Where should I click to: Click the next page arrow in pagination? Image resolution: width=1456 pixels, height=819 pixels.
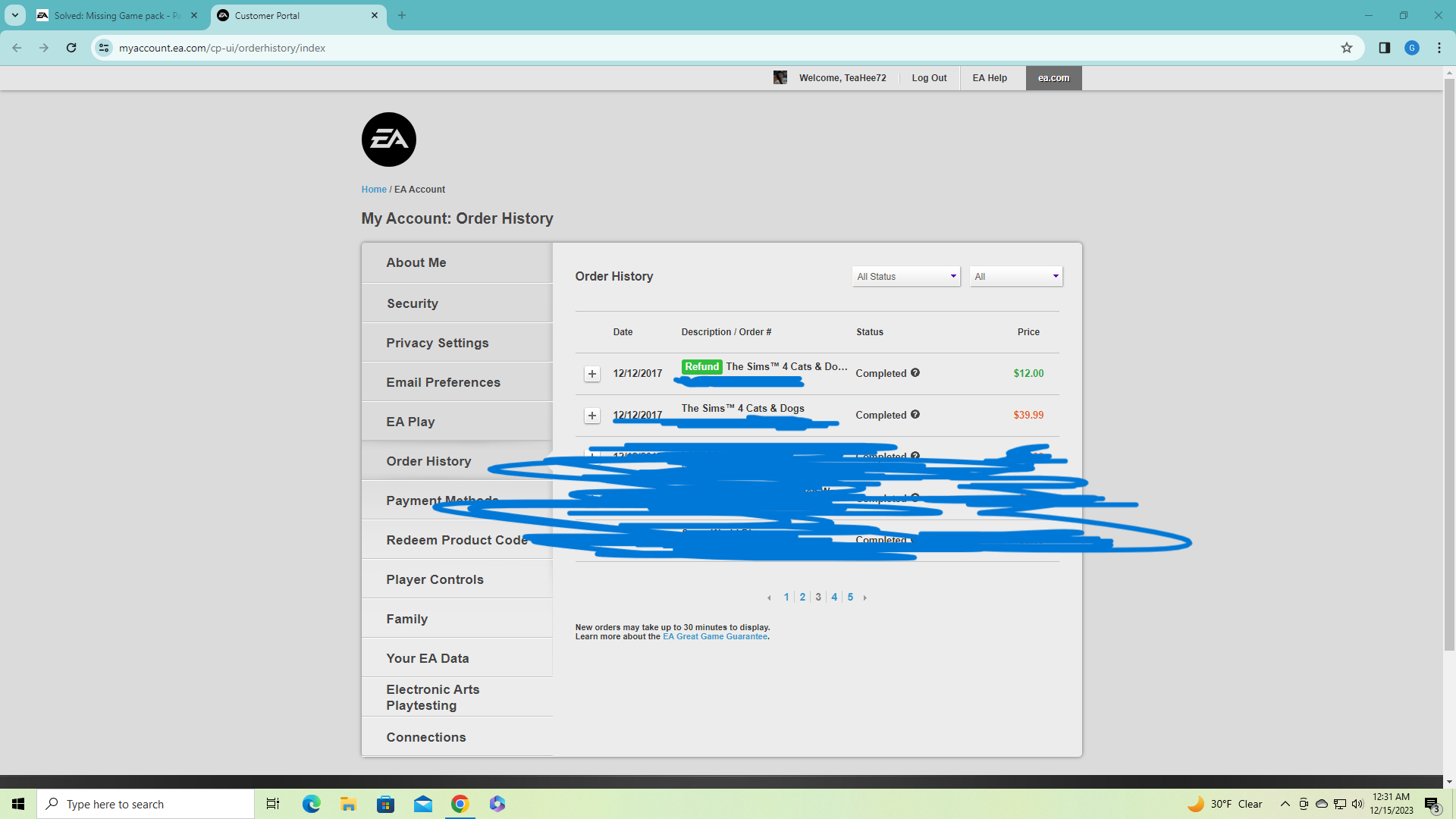pyautogui.click(x=864, y=598)
